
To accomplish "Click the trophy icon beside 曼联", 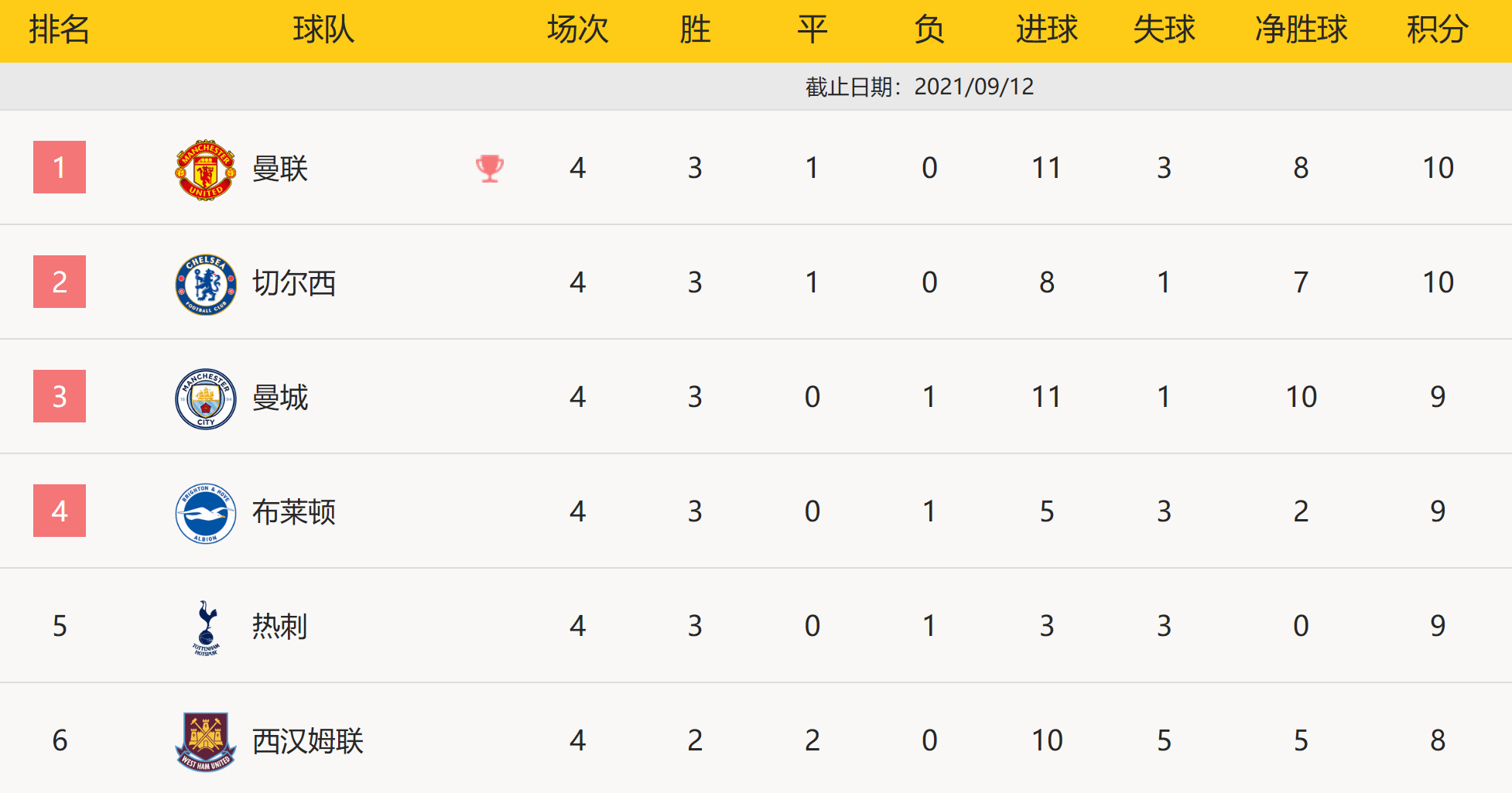I will (490, 168).
